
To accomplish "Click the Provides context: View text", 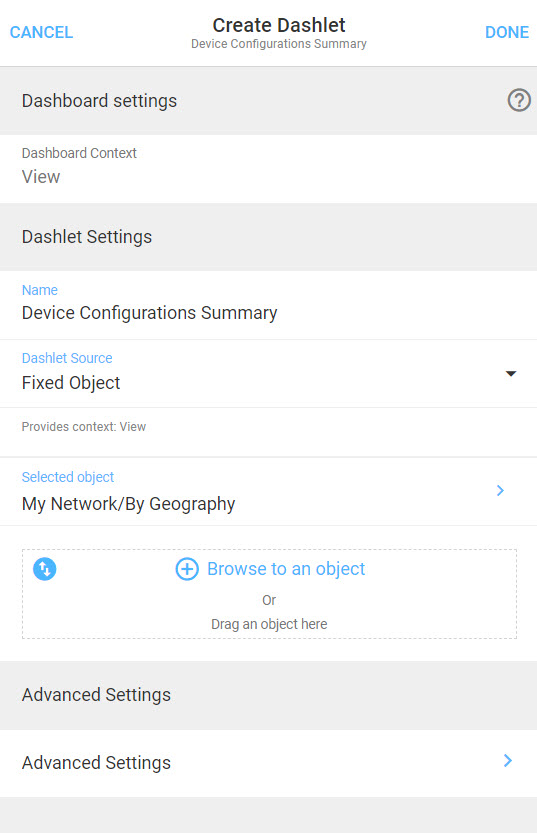I will point(84,427).
